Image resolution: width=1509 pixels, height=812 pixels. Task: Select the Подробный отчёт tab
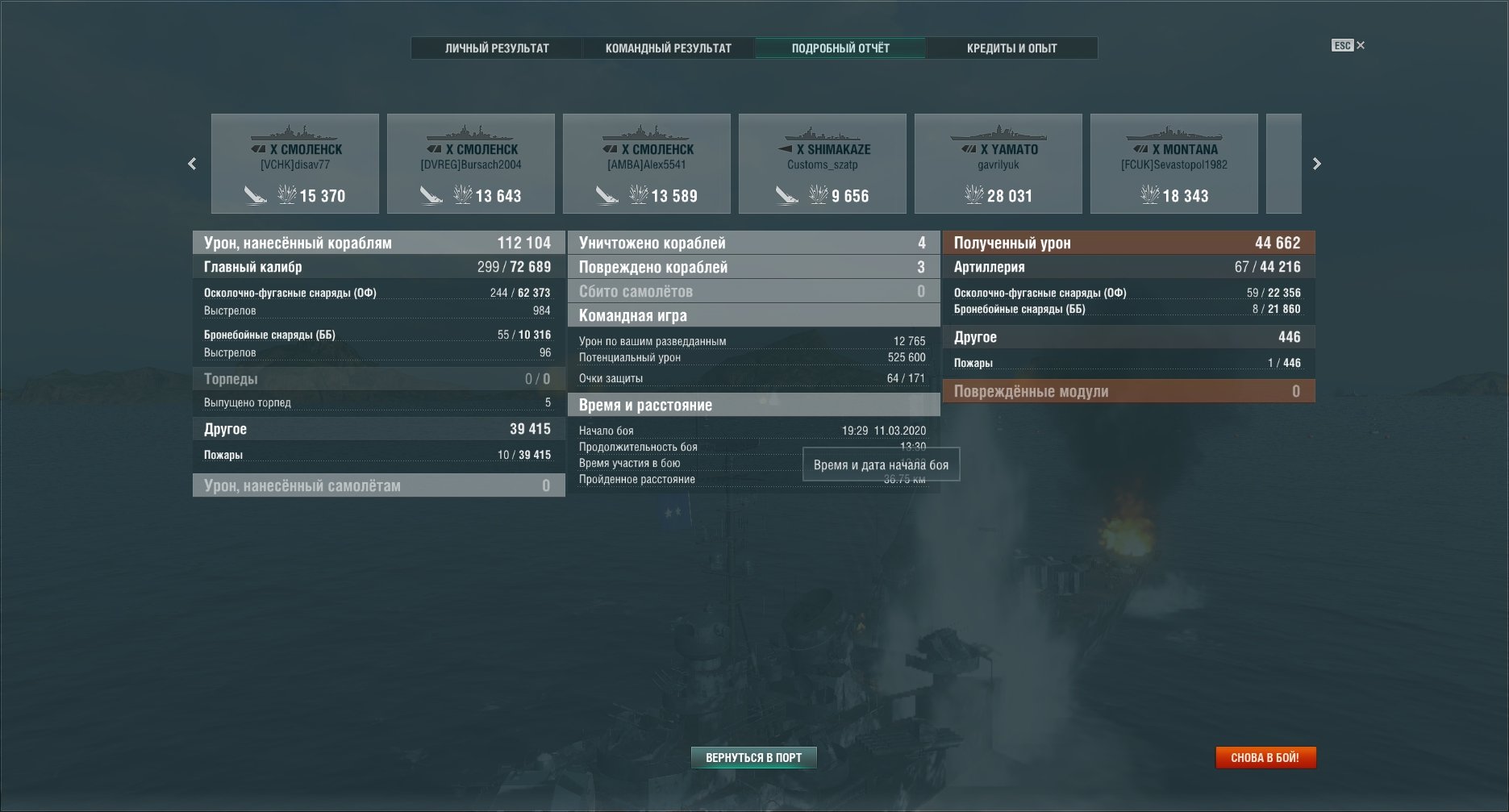click(840, 48)
